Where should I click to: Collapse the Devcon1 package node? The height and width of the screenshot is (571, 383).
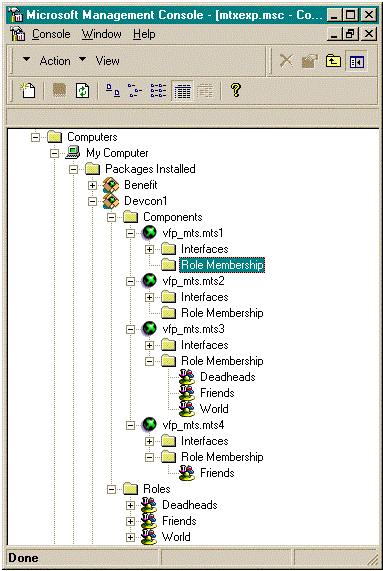click(x=92, y=201)
